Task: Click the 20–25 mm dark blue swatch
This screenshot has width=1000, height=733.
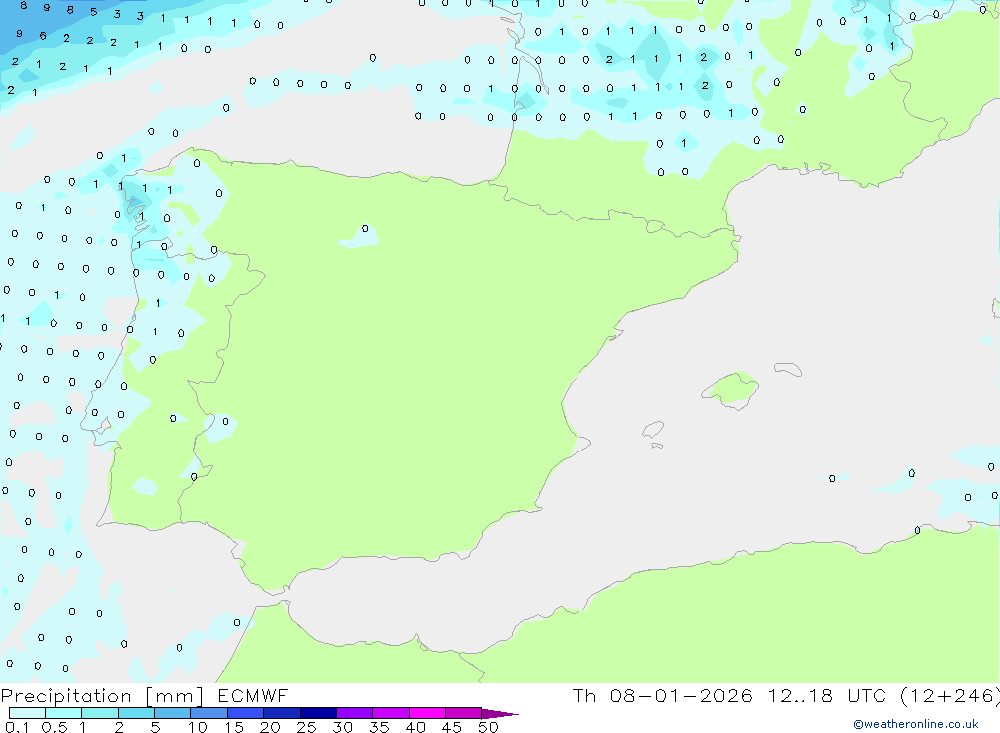Action: [282, 713]
